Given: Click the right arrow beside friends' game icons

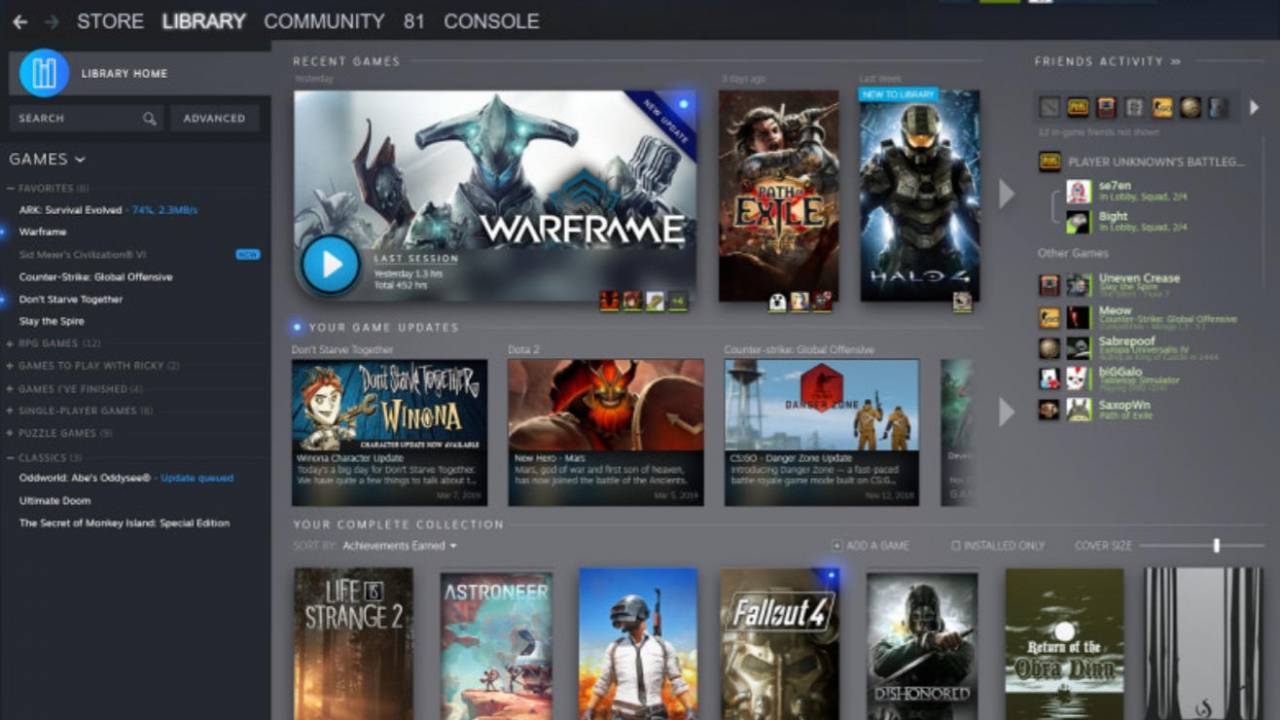Looking at the screenshot, I should pyautogui.click(x=1254, y=107).
